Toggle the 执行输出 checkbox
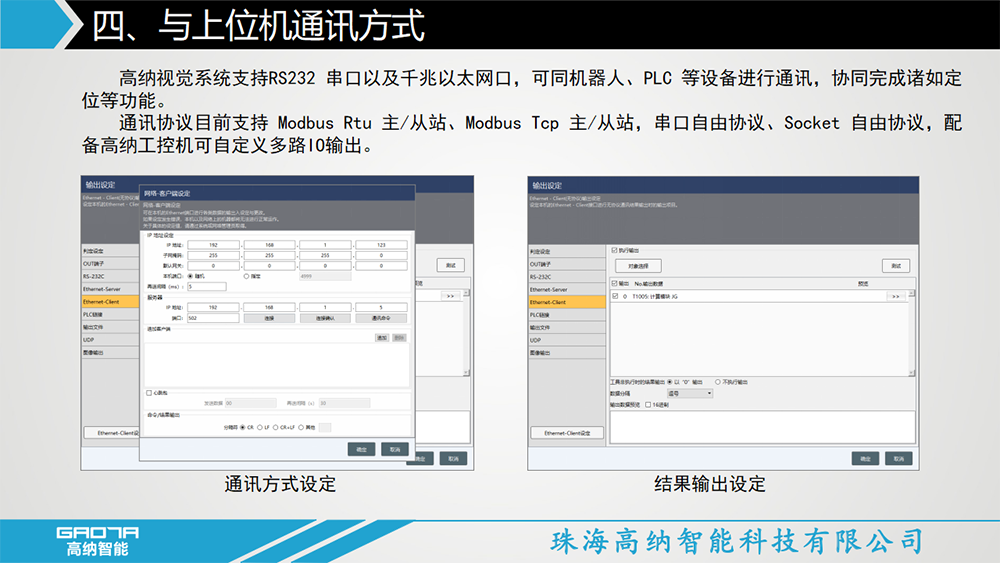Screen dimensions: 1000x563 pyautogui.click(x=613, y=249)
